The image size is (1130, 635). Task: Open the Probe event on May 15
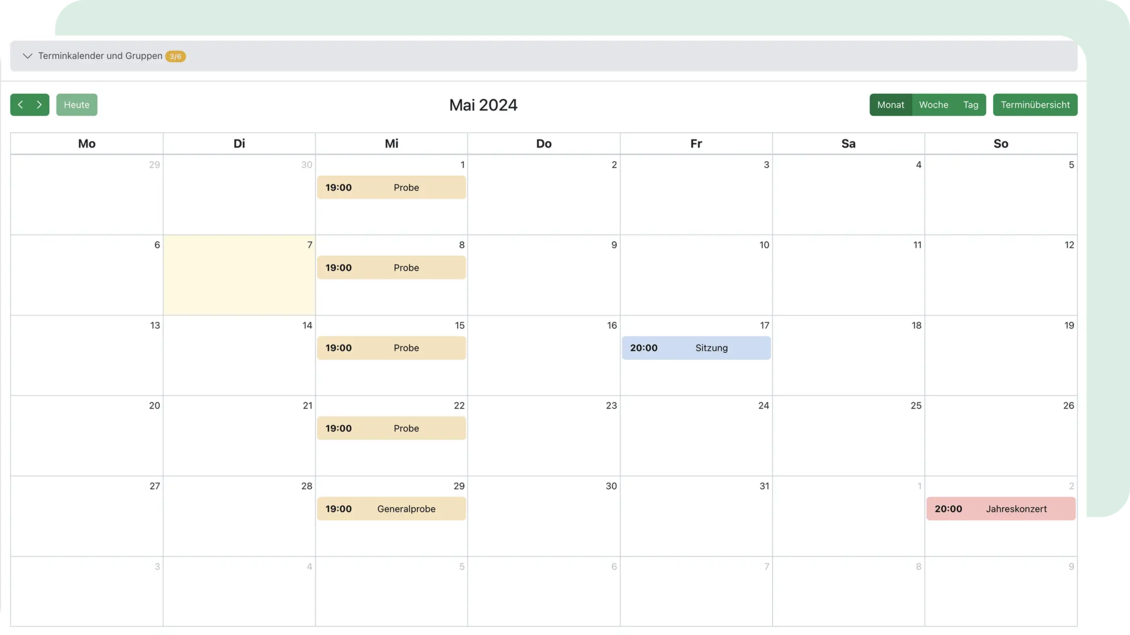click(x=391, y=348)
